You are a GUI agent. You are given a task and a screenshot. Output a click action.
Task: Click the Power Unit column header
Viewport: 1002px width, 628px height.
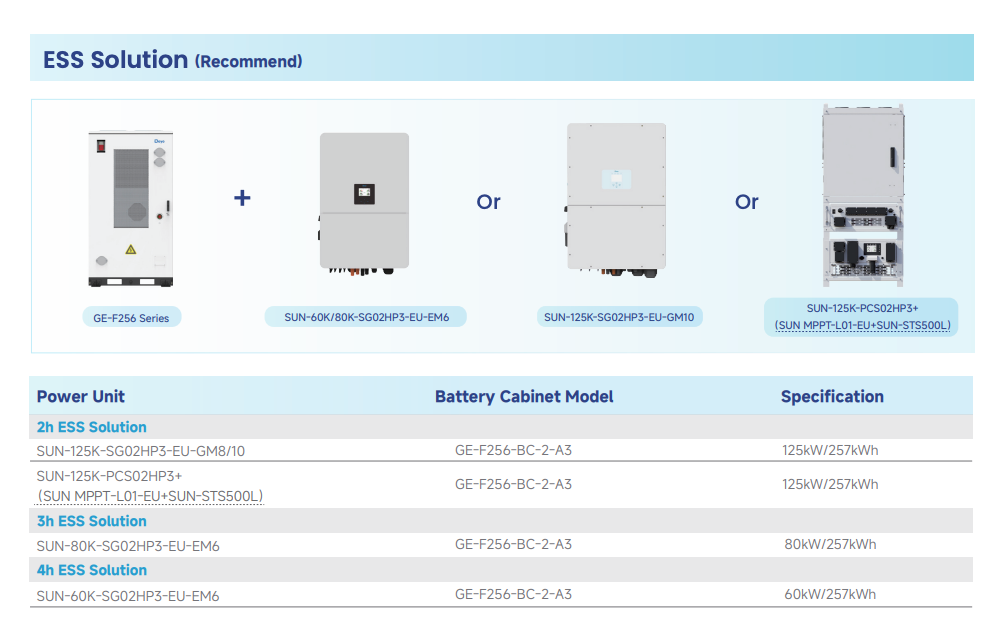tap(81, 396)
